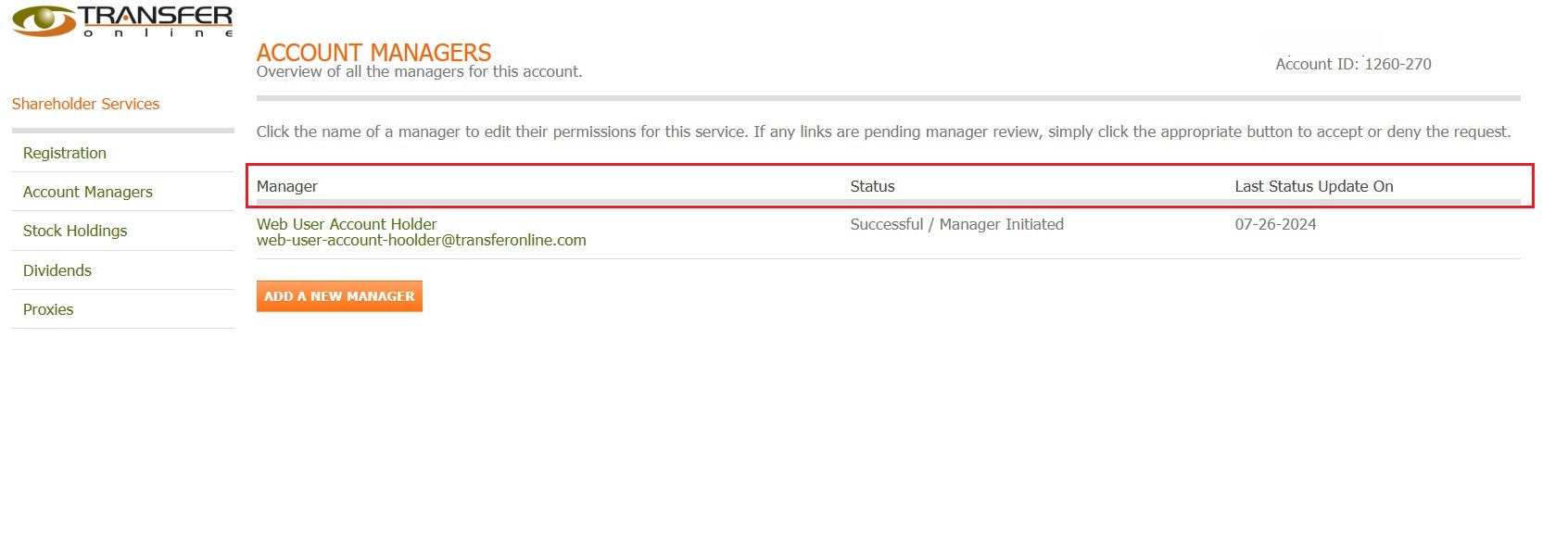Click the ADD A NEW MANAGER button
This screenshot has height=551, width=1568.
pos(339,296)
